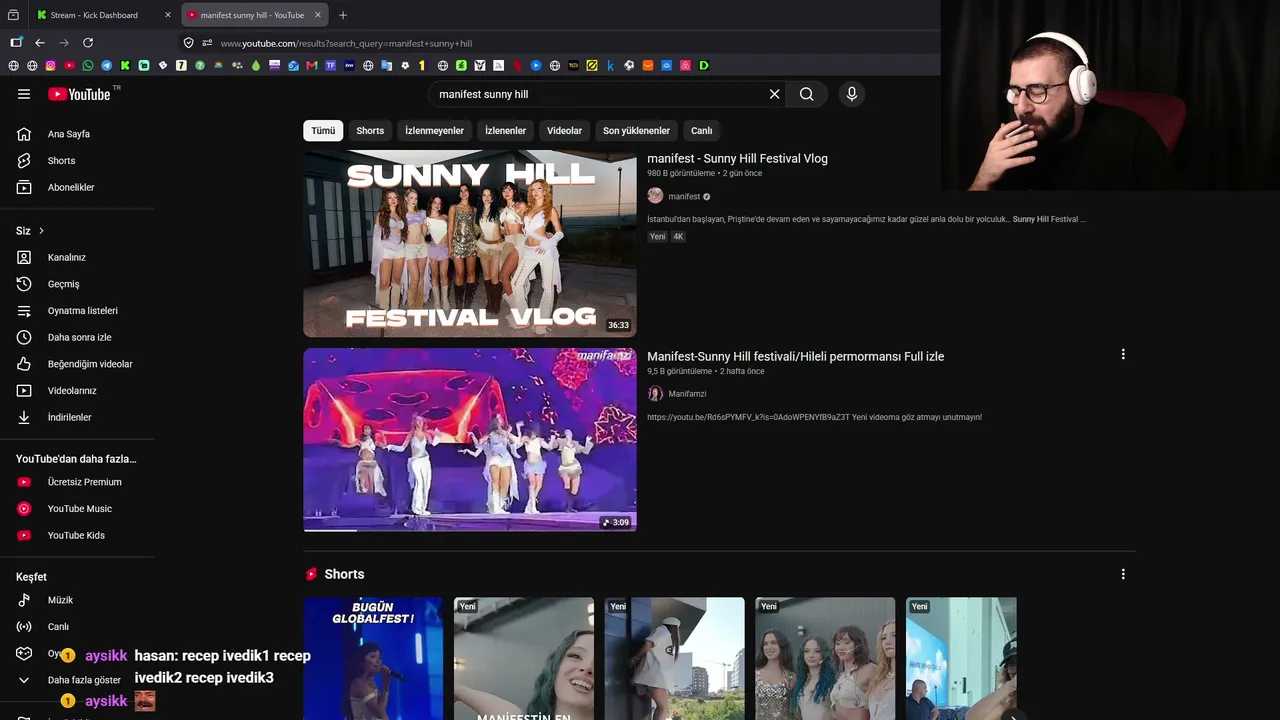Click the Shorts section heading
The height and width of the screenshot is (720, 1280).
[x=344, y=575]
